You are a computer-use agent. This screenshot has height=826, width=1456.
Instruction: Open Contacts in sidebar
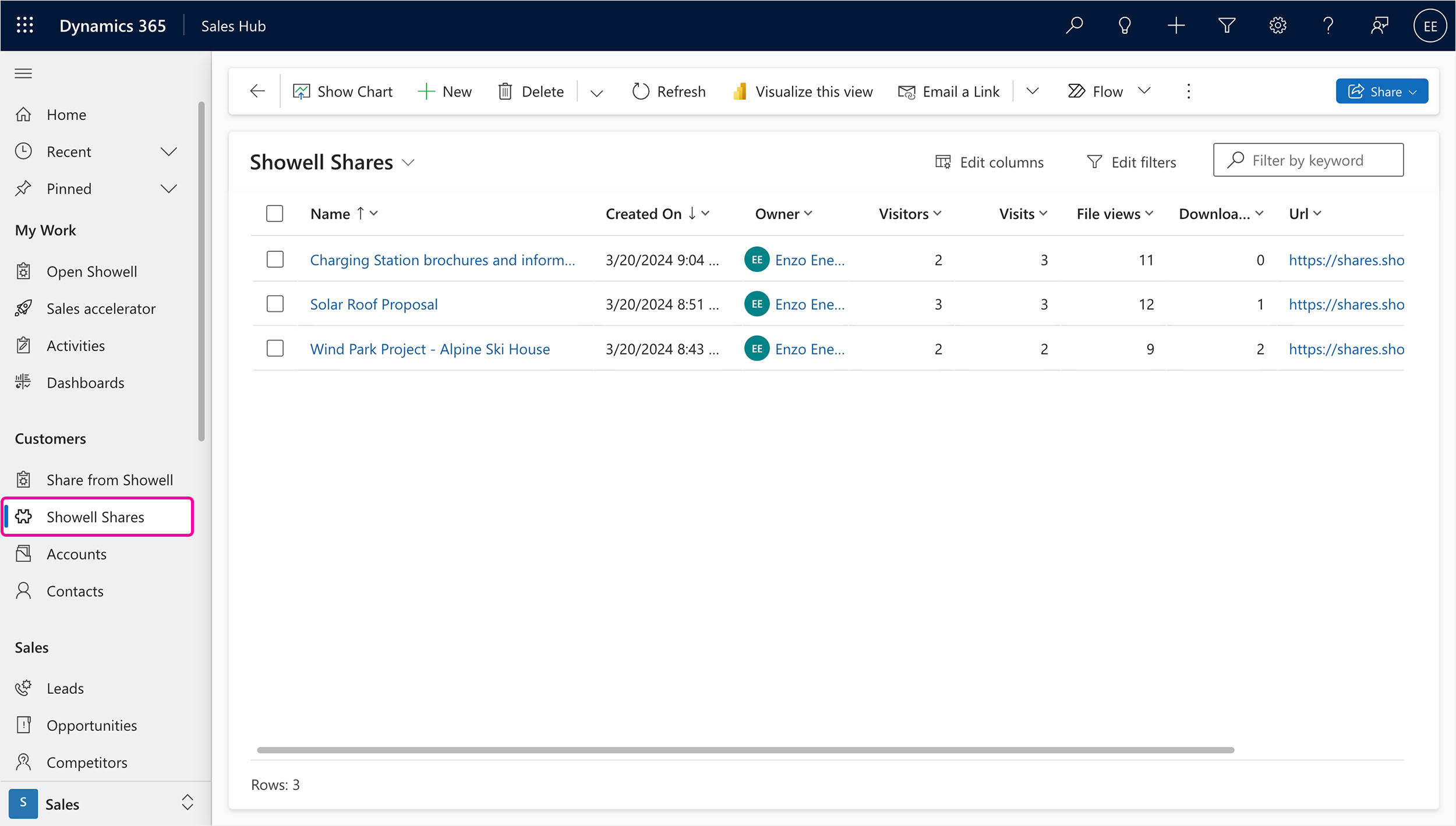point(75,591)
